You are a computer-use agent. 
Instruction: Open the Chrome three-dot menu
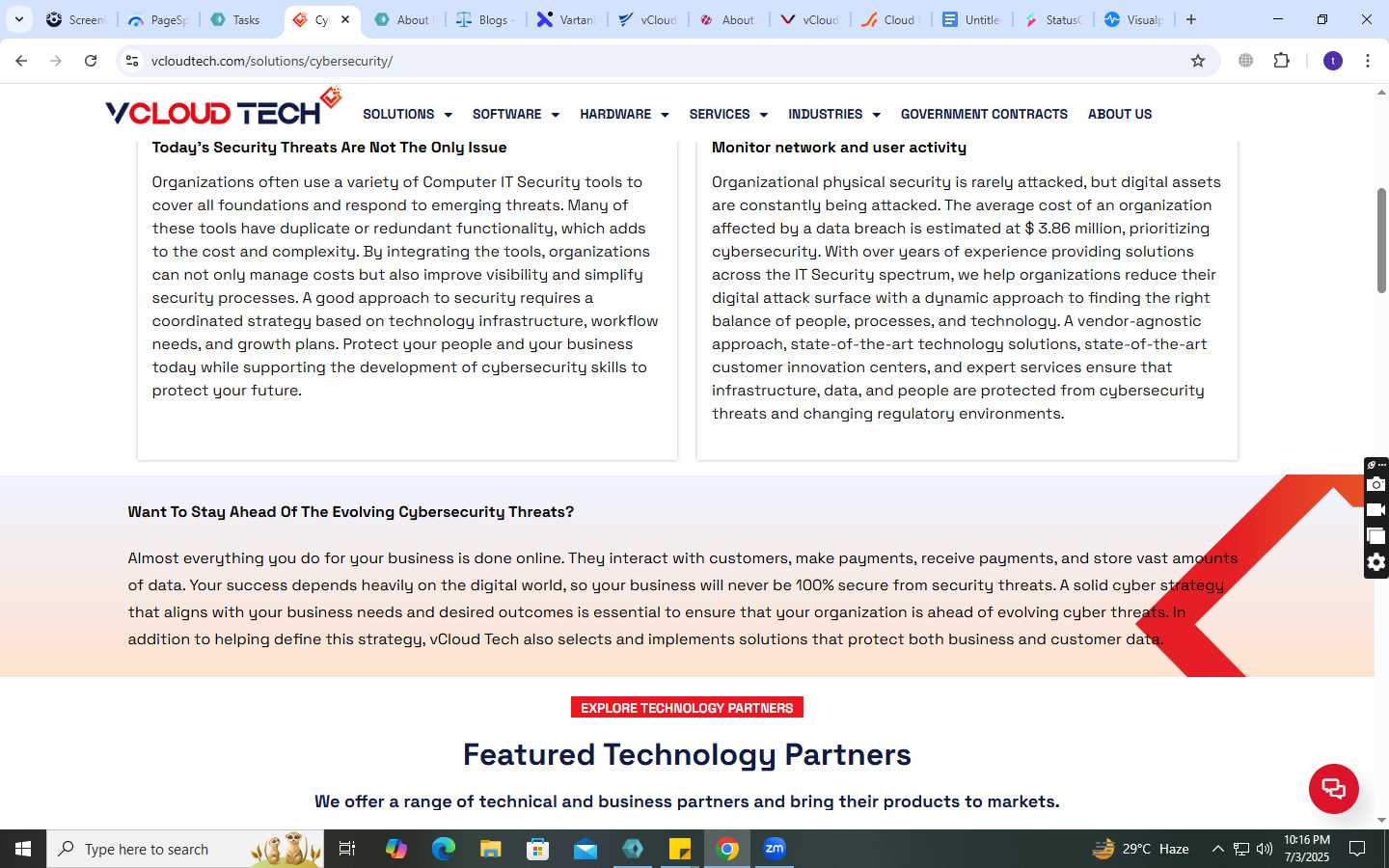1368,61
